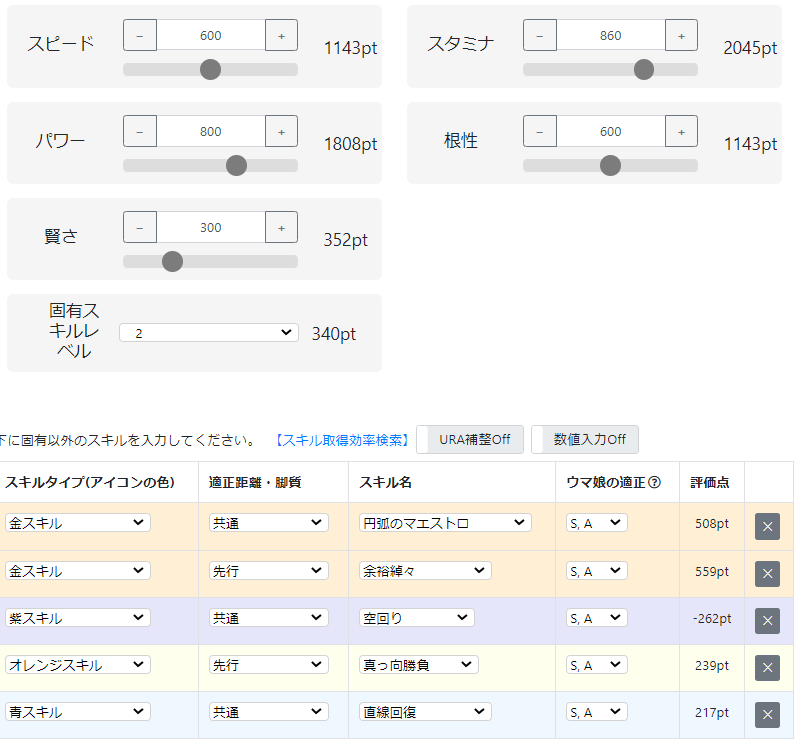Click the スタミナ slider handle
Viewport: 794px width, 741px height.
[644, 69]
